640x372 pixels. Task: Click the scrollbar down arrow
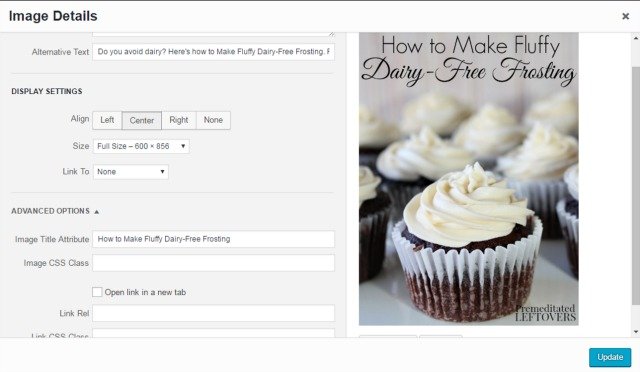[x=636, y=332]
